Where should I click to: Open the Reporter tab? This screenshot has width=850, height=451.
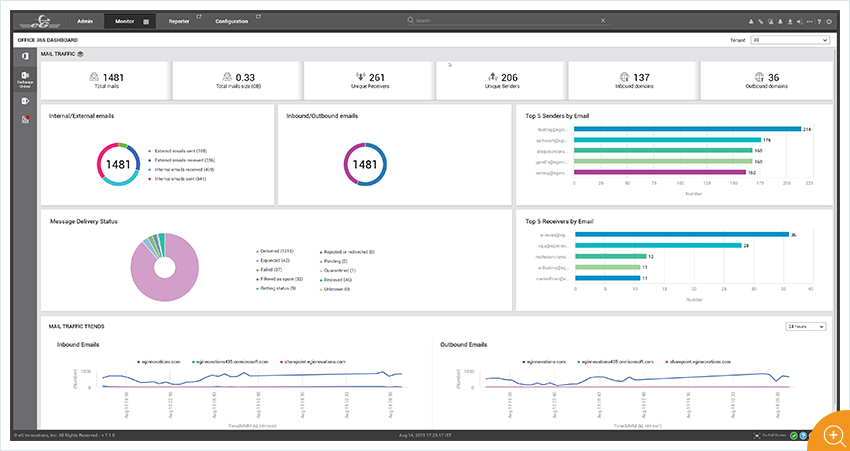coord(179,22)
